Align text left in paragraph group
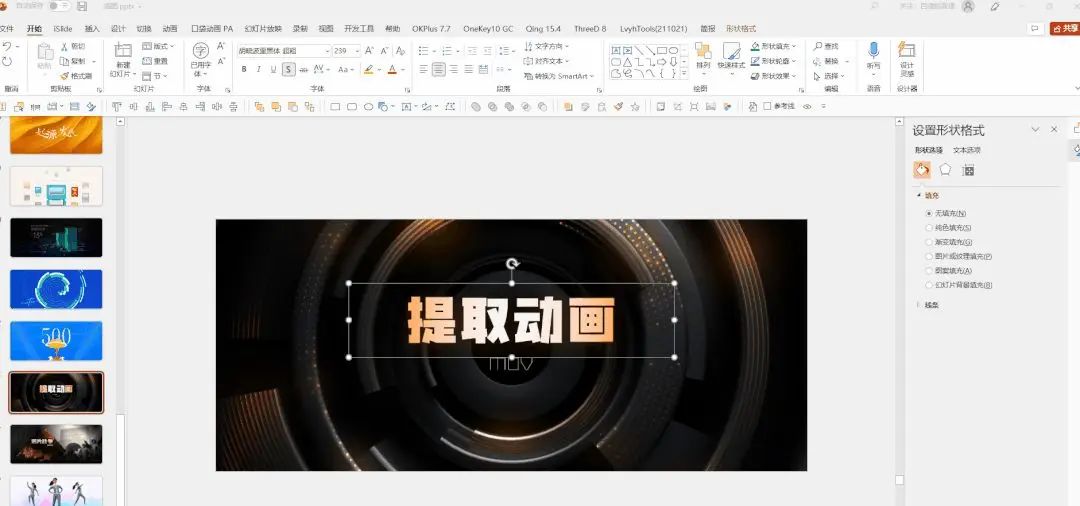 [423, 70]
